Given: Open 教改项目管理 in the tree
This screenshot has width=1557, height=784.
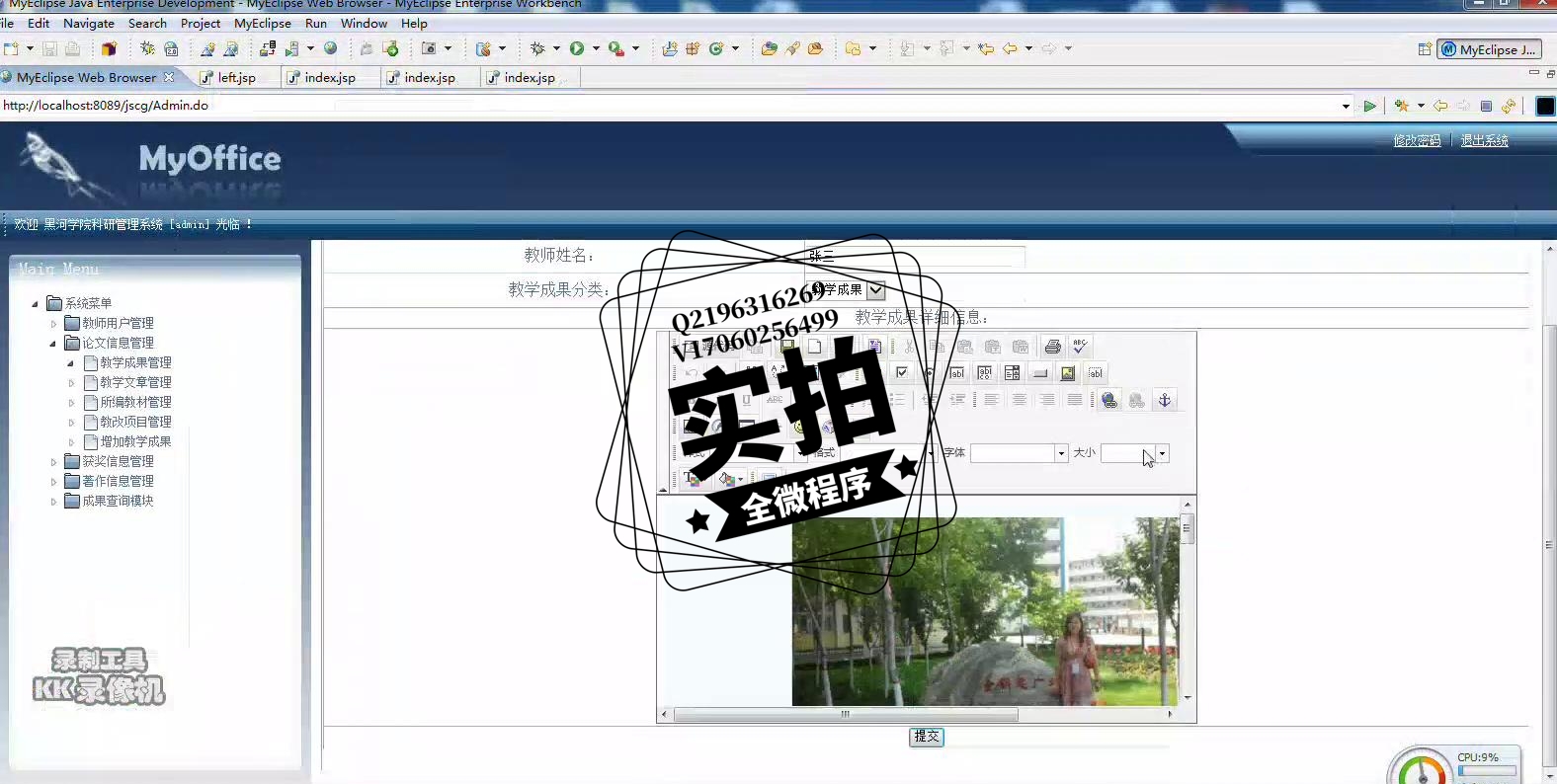Looking at the screenshot, I should [135, 422].
